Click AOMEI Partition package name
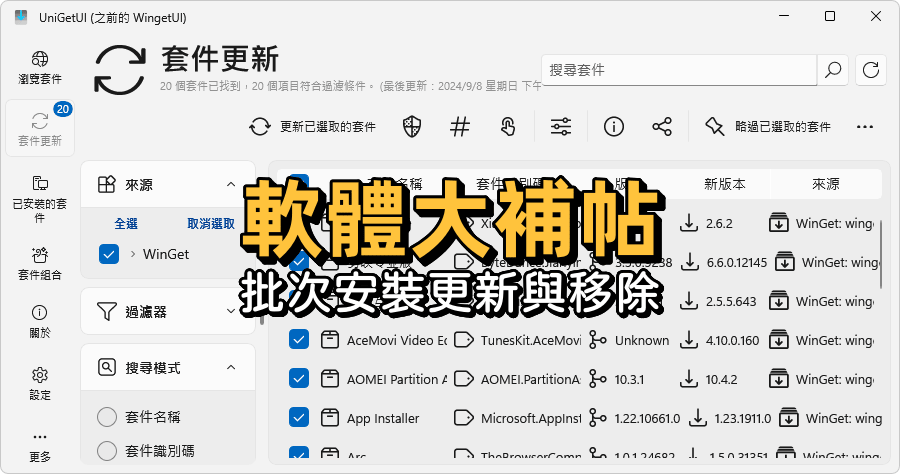The width and height of the screenshot is (900, 474). tap(397, 379)
